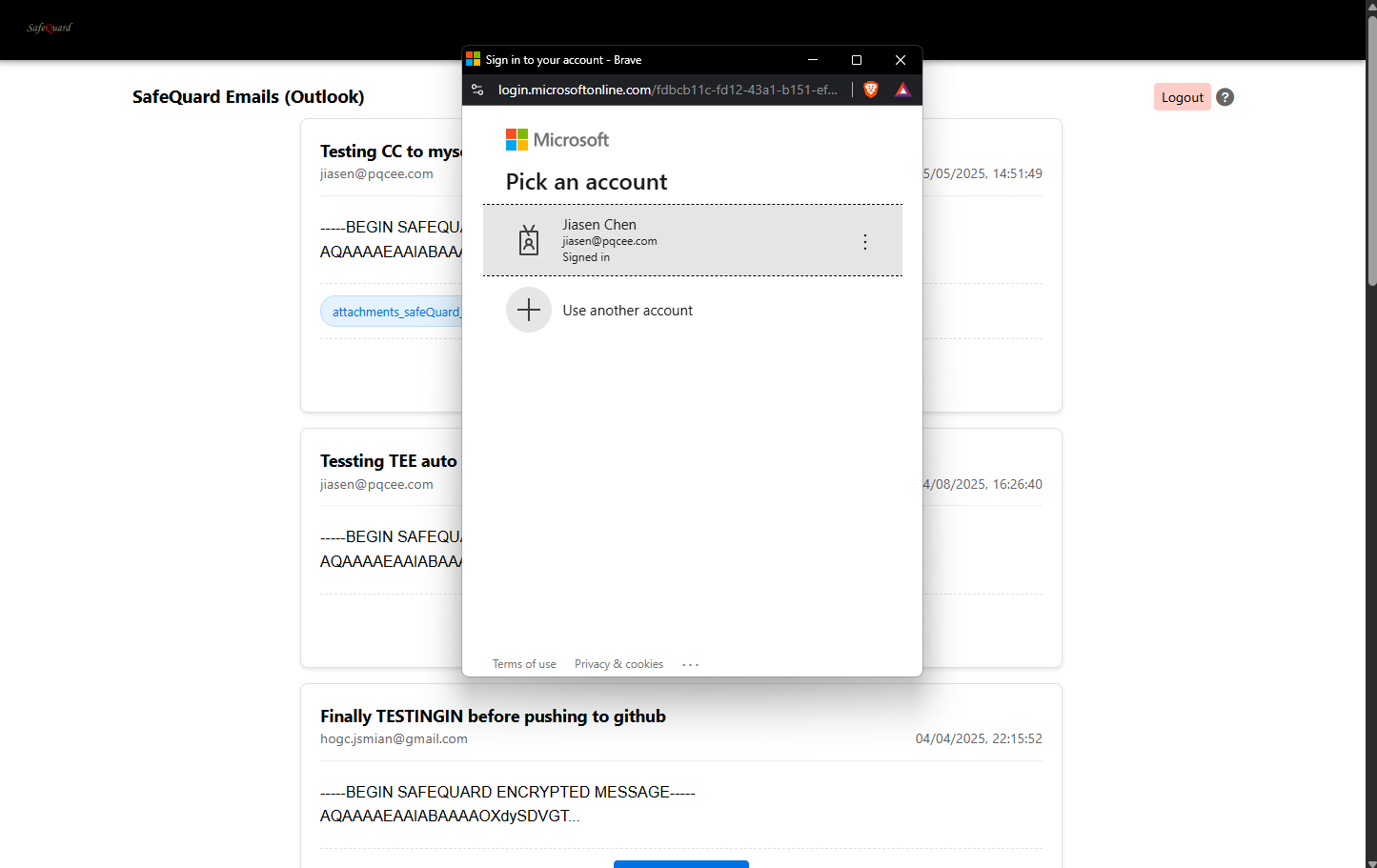Click the attachments_safeQuard attachment chip

393,312
